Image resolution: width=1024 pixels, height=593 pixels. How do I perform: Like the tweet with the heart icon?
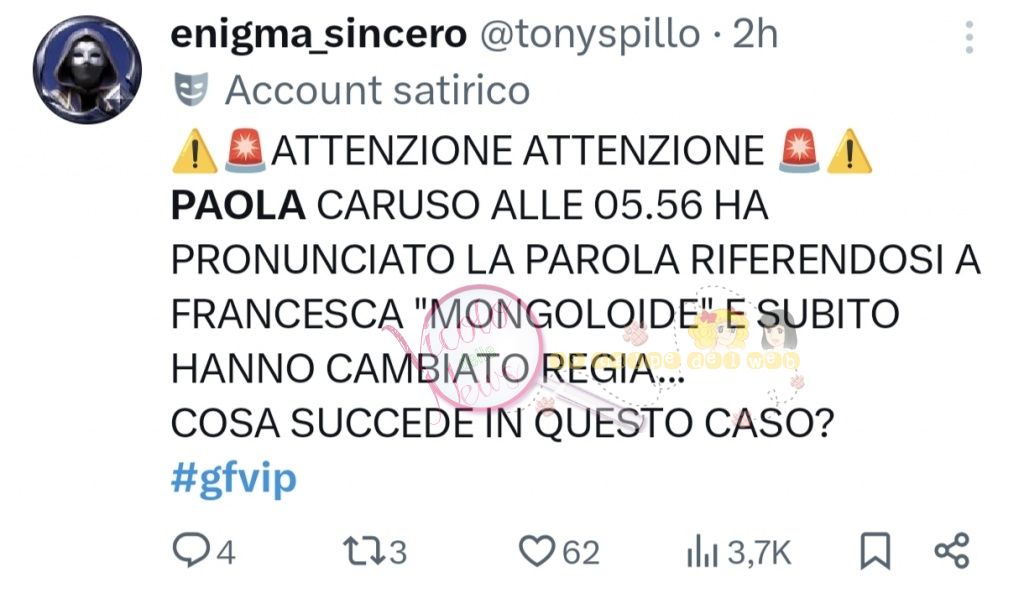pyautogui.click(x=537, y=551)
